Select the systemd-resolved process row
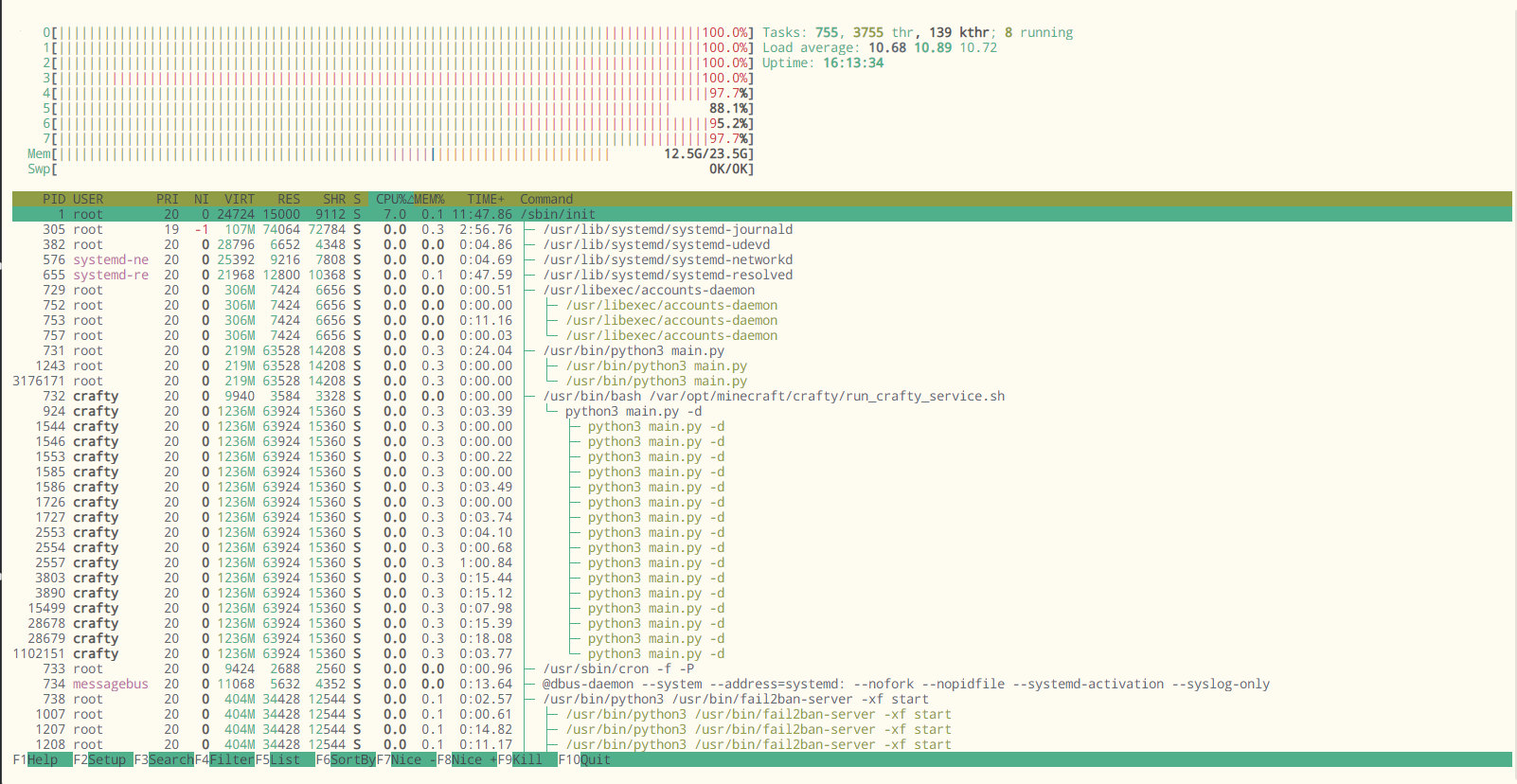The width and height of the screenshot is (1517, 784). pos(761,275)
